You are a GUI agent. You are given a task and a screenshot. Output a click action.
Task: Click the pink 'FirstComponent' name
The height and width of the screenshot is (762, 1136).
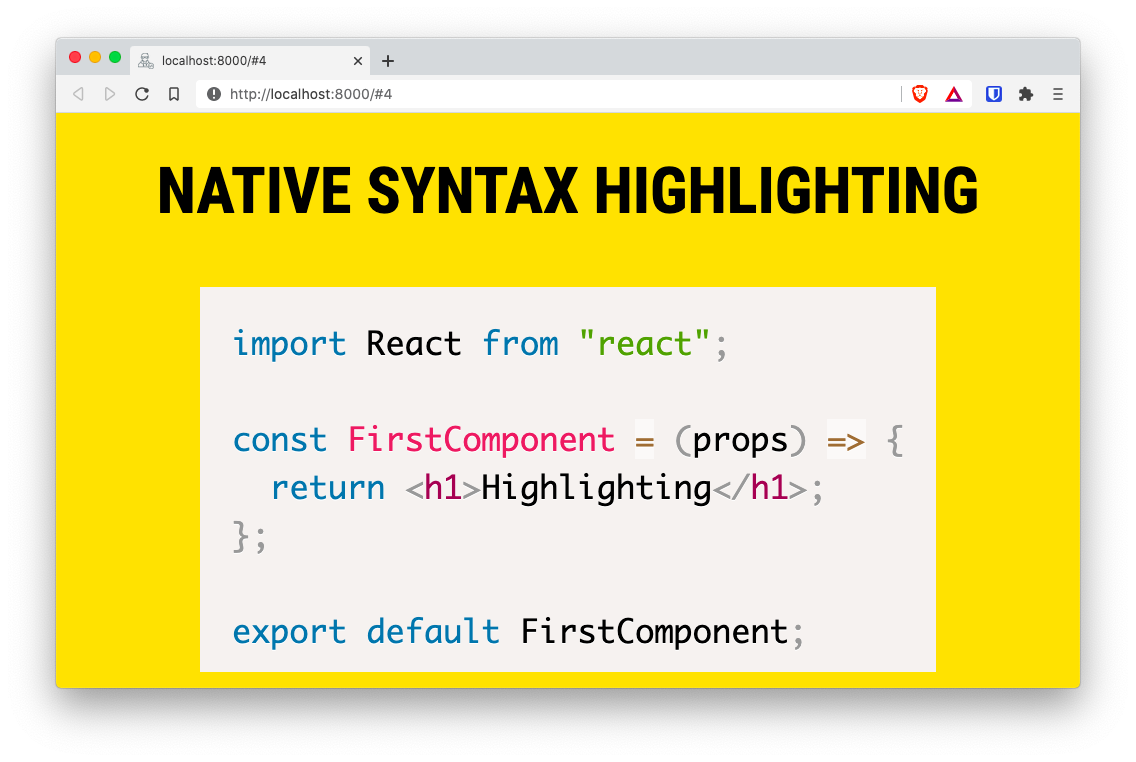click(x=481, y=440)
